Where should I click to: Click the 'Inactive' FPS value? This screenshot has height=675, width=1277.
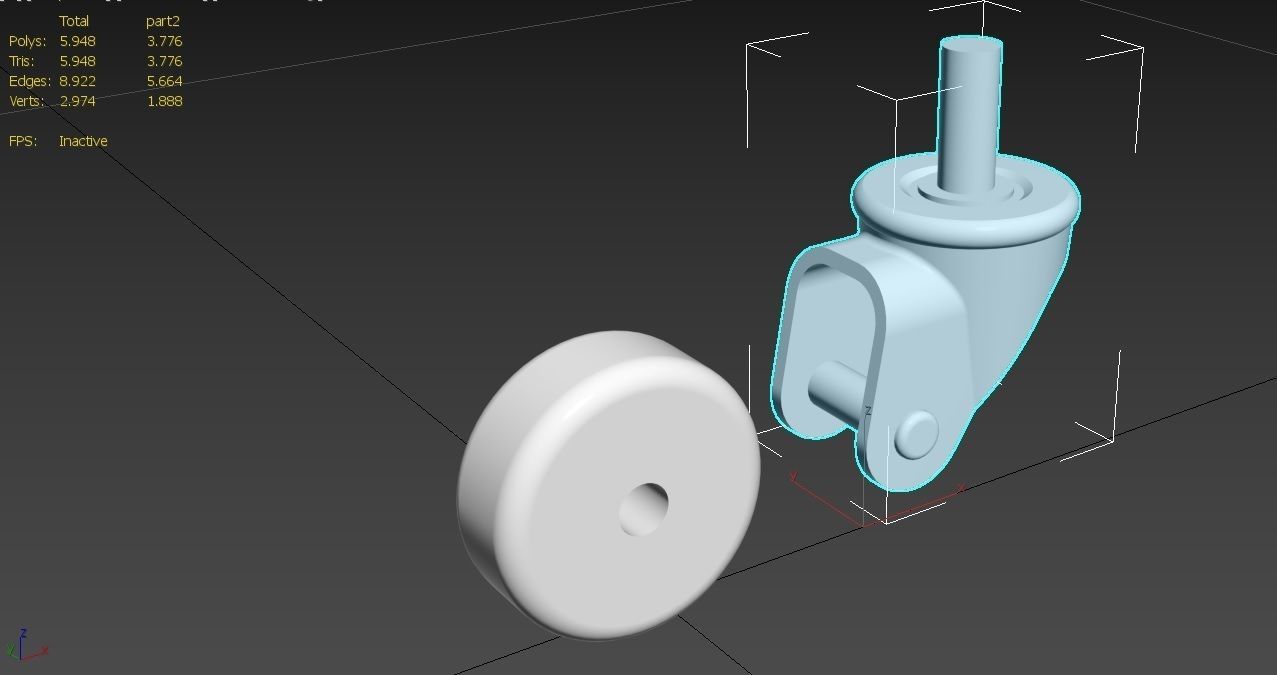click(x=83, y=141)
